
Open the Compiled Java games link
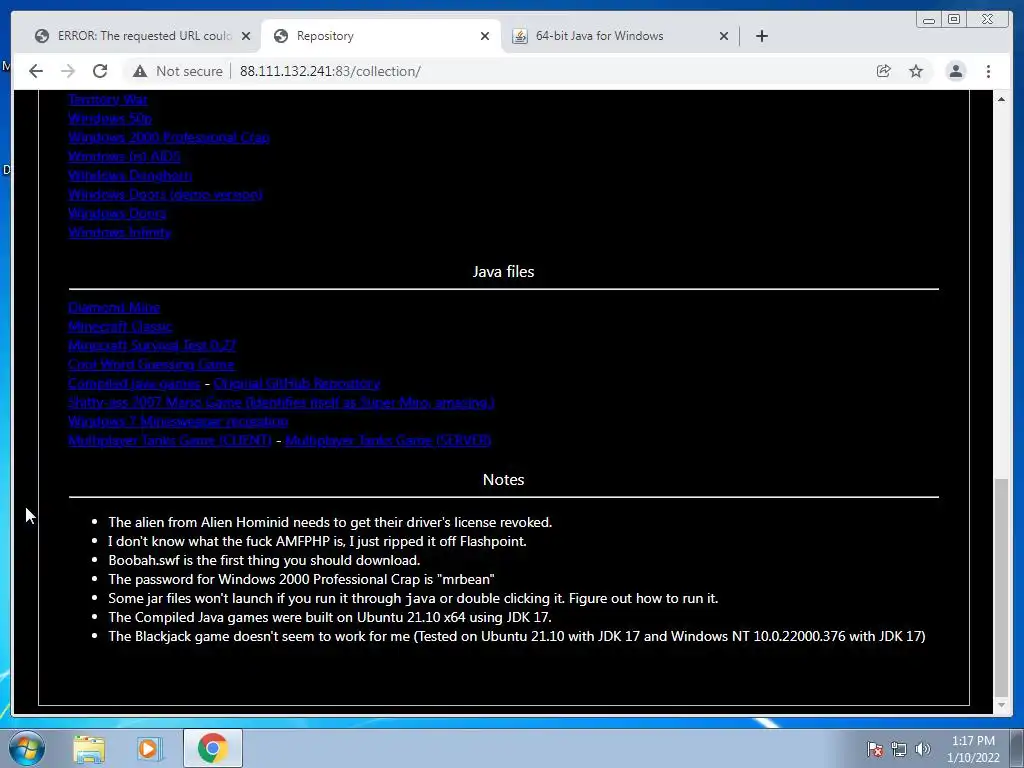tap(134, 383)
